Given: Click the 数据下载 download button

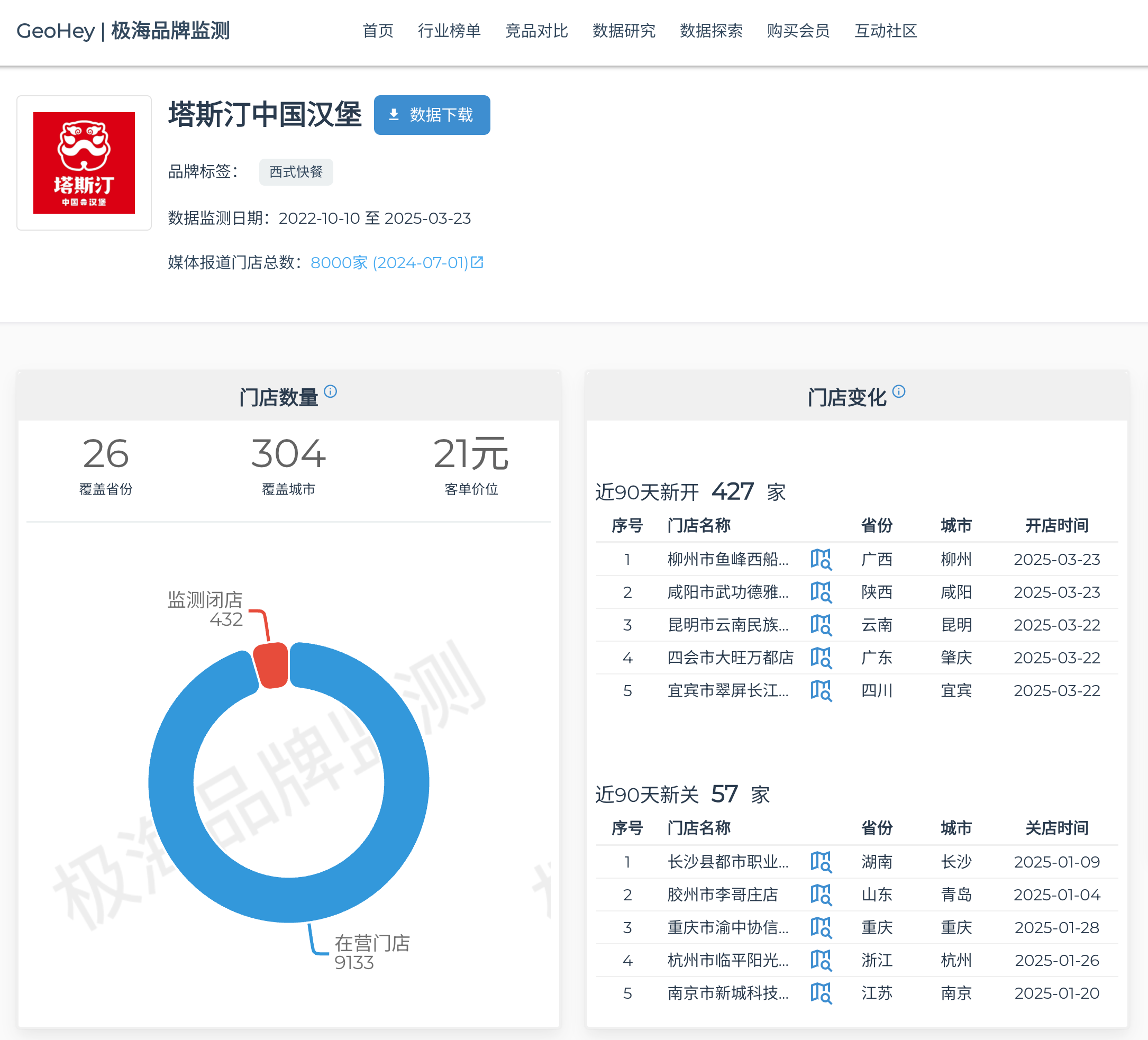Looking at the screenshot, I should coord(432,115).
